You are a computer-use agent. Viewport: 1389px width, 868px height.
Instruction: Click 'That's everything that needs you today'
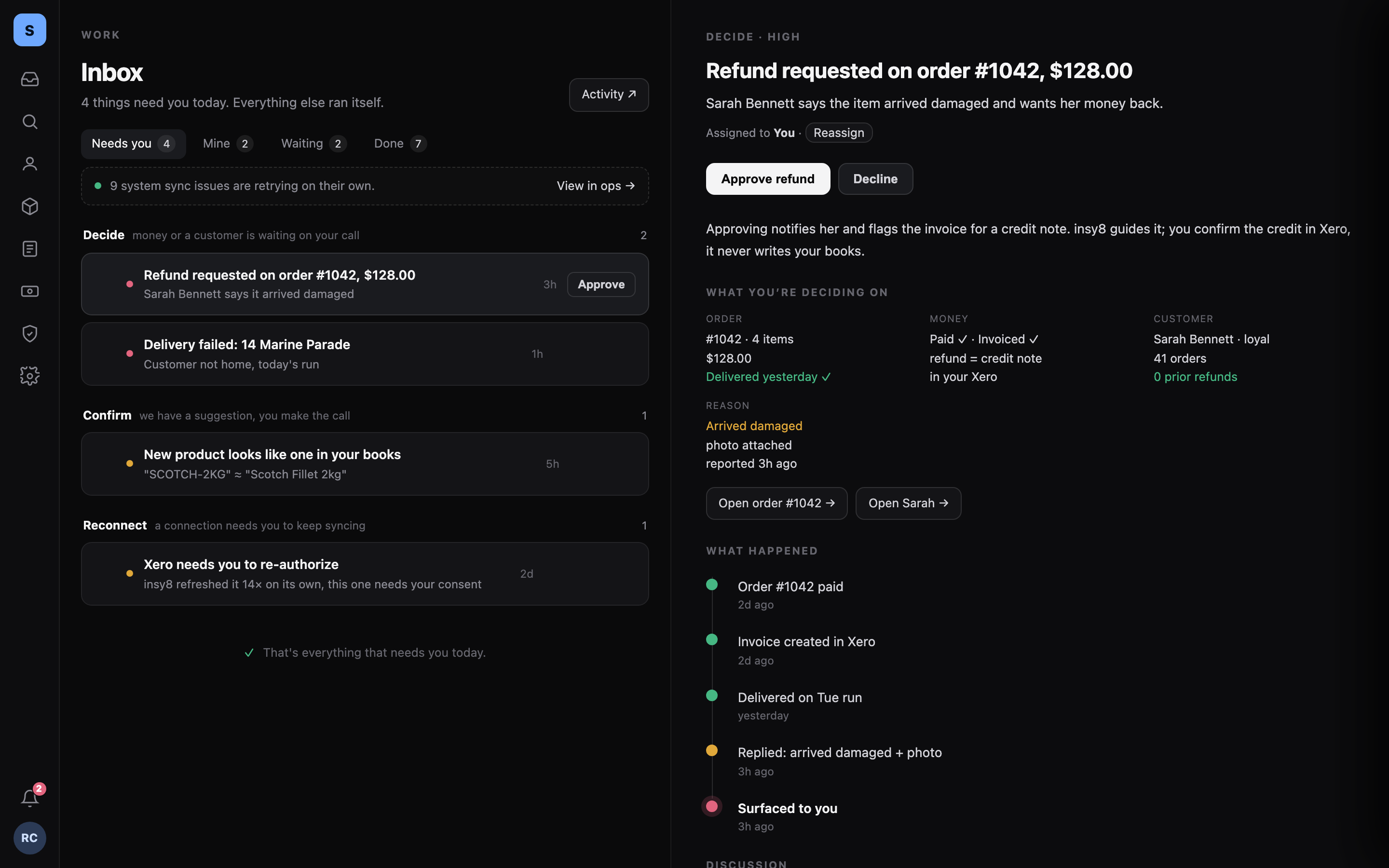(374, 653)
